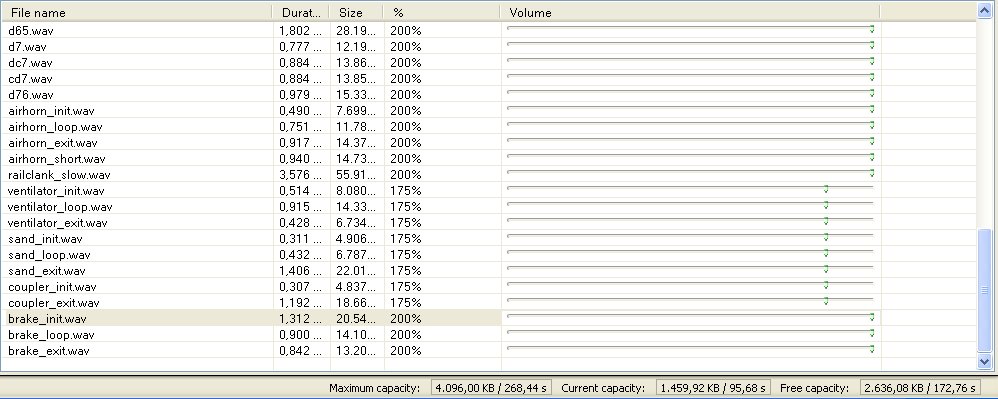
Task: Select the brake_exit.wav file
Action: [x=48, y=351]
